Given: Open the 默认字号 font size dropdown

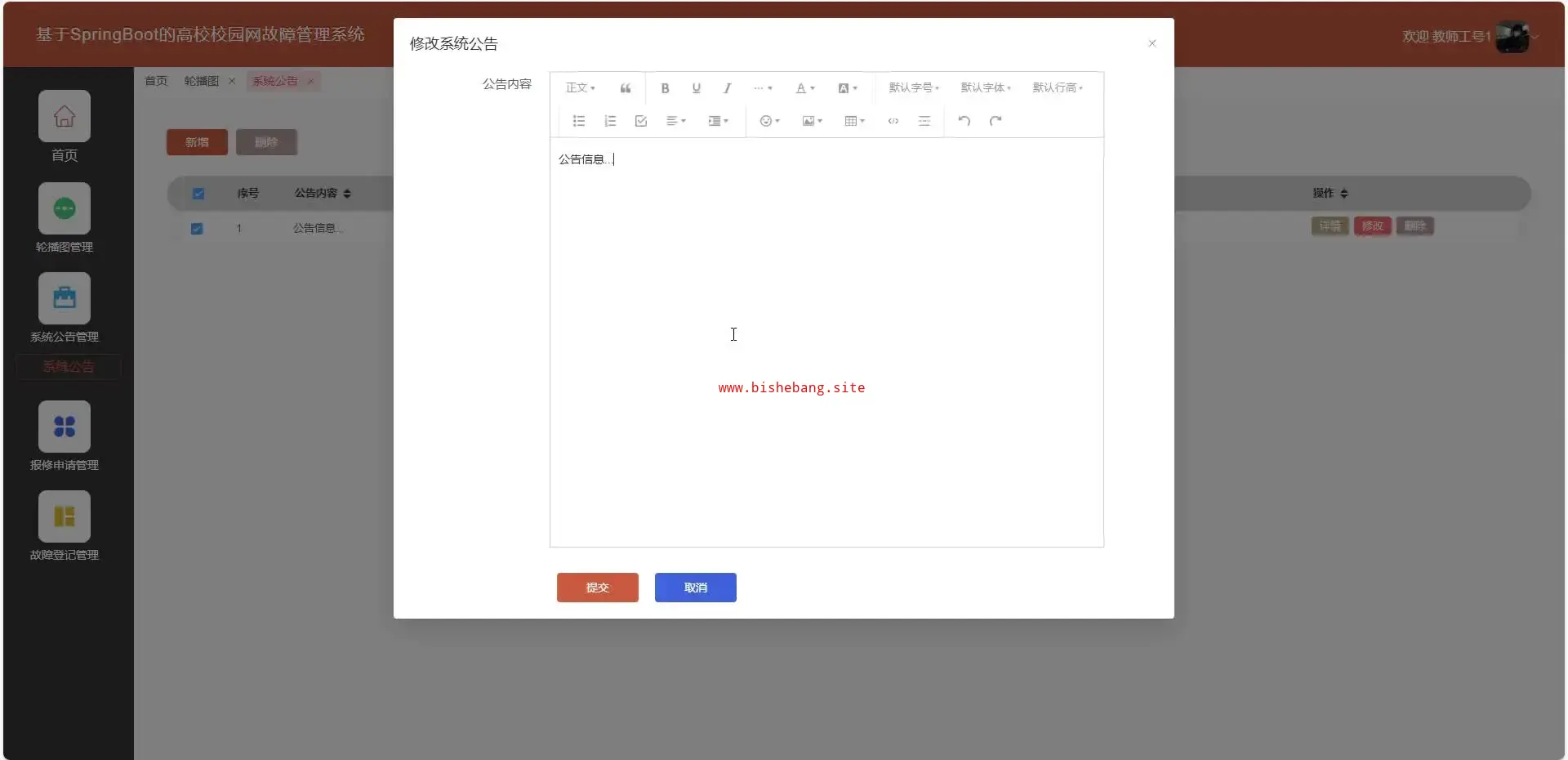Looking at the screenshot, I should 914,88.
